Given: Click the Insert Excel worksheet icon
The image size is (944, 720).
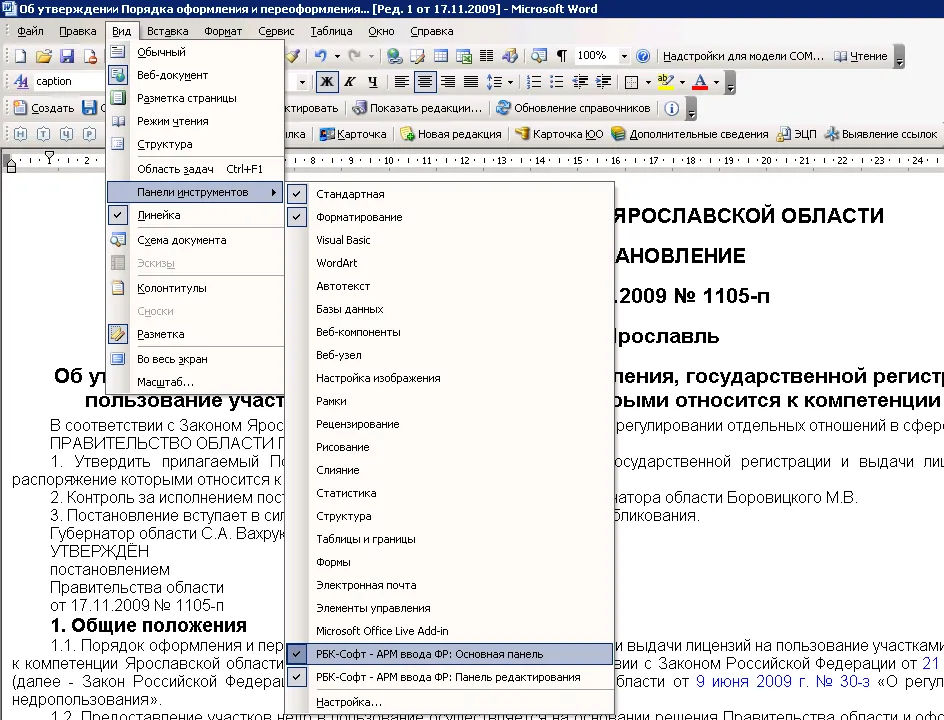Looking at the screenshot, I should (x=464, y=56).
